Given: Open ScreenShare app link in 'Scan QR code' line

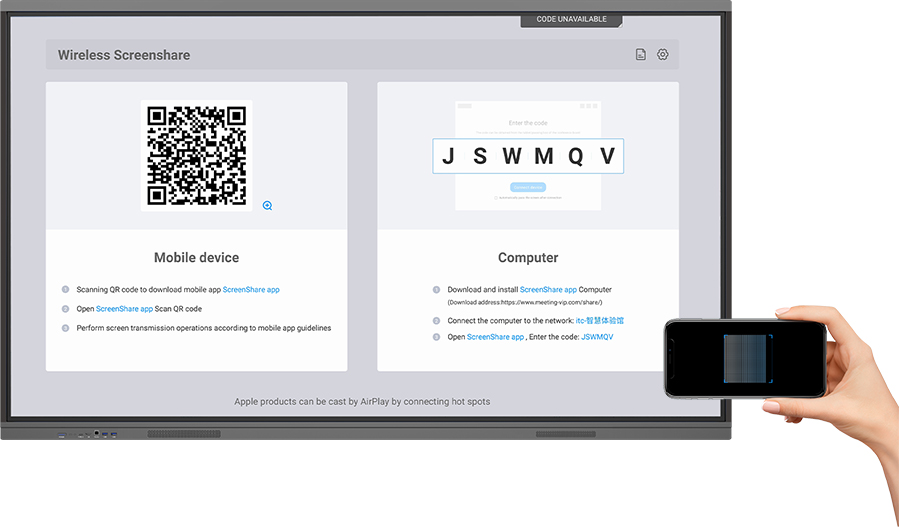Looking at the screenshot, I should tap(124, 309).
